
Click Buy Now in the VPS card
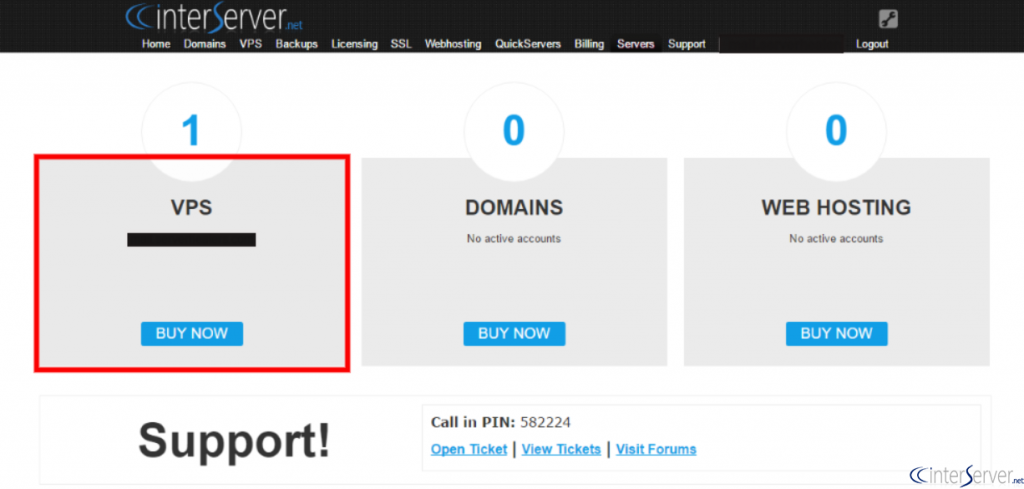[x=192, y=334]
